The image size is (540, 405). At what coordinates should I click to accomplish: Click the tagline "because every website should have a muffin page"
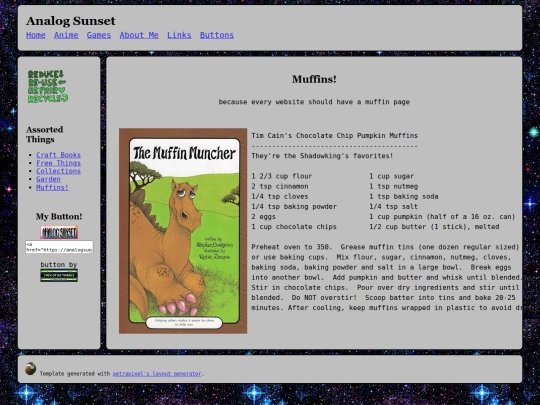pyautogui.click(x=314, y=102)
